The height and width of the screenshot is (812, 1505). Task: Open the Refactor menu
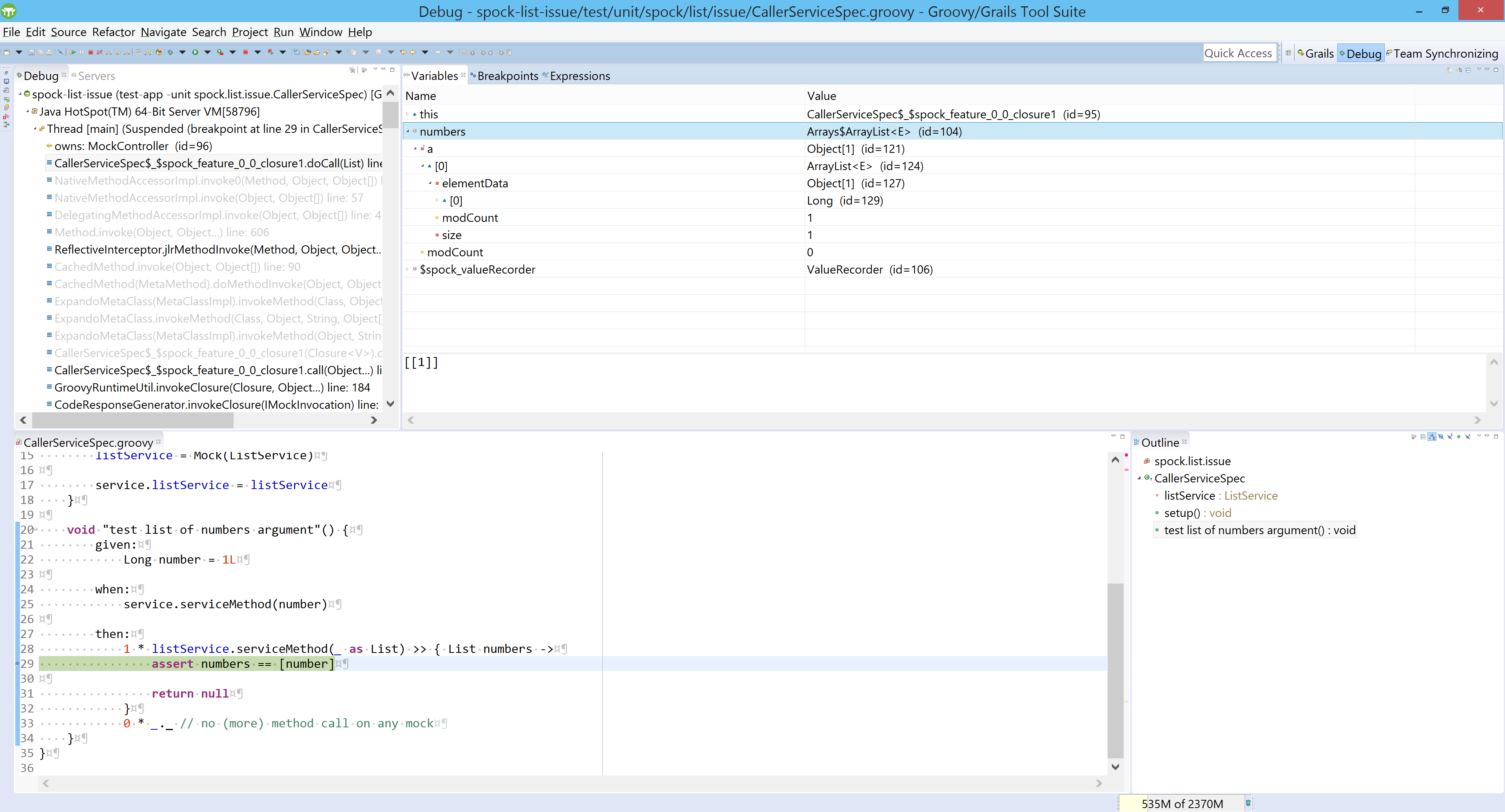pyautogui.click(x=113, y=32)
